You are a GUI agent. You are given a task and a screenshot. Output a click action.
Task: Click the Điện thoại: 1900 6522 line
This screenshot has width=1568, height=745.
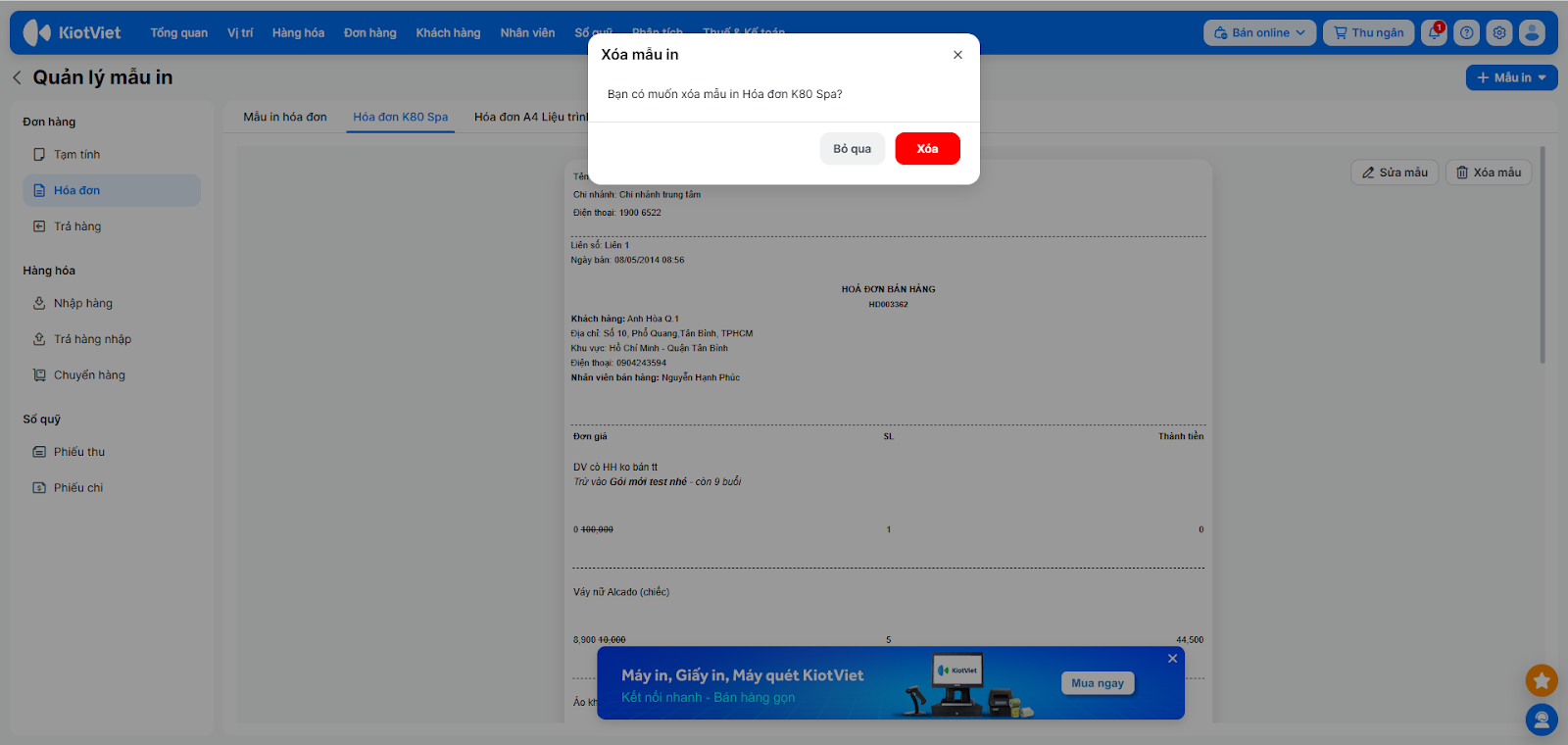click(x=617, y=213)
